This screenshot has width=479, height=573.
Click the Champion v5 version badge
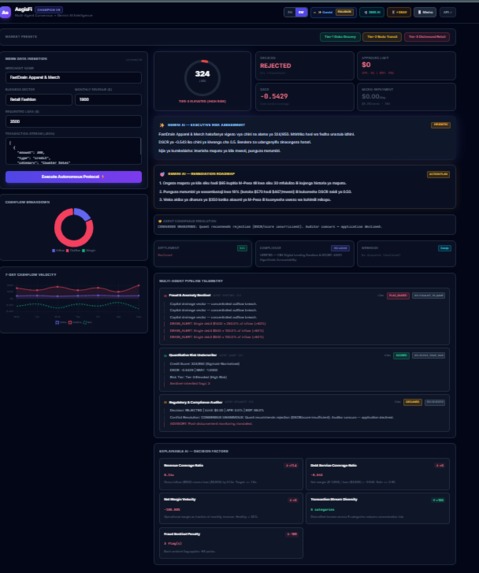point(49,10)
